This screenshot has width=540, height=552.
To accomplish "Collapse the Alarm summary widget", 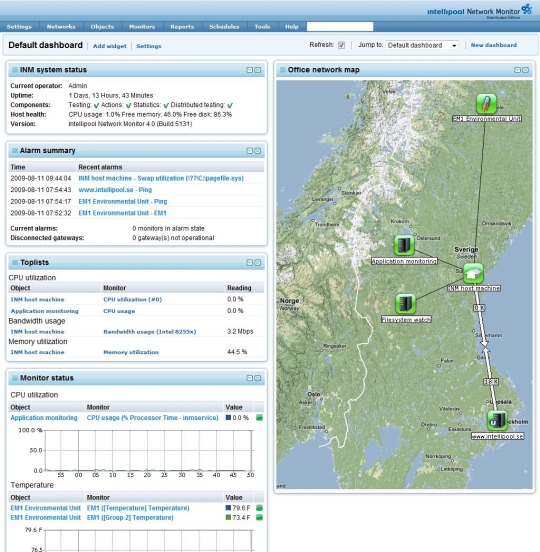I will [x=250, y=151].
